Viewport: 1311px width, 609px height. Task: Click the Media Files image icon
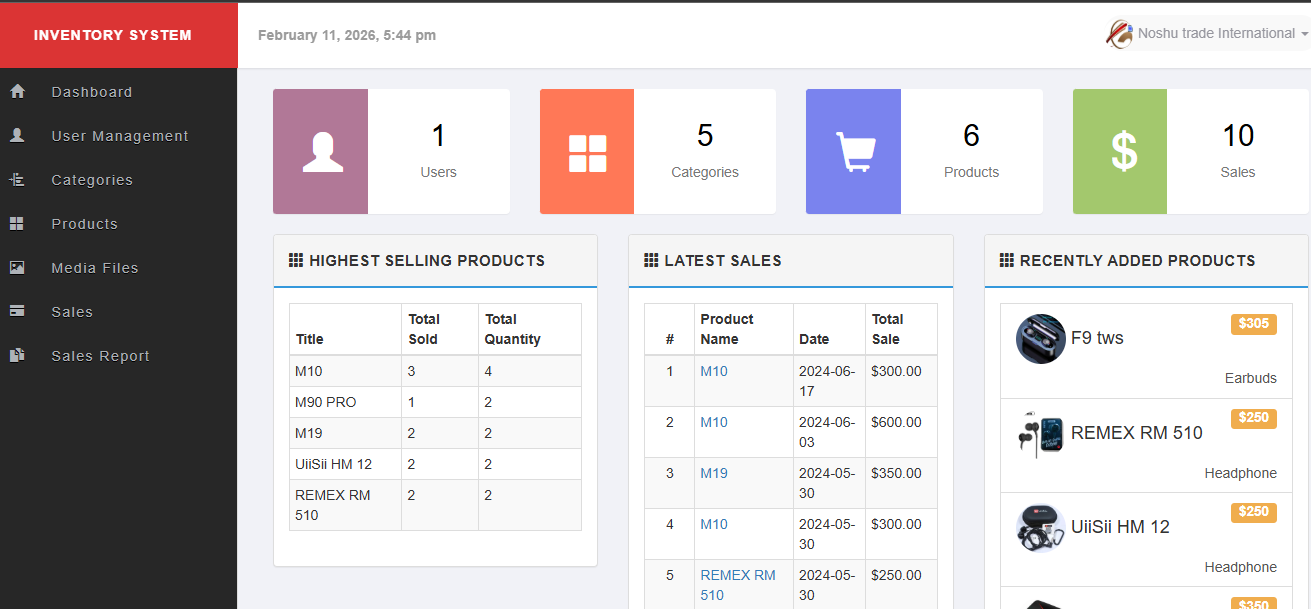tap(17, 267)
